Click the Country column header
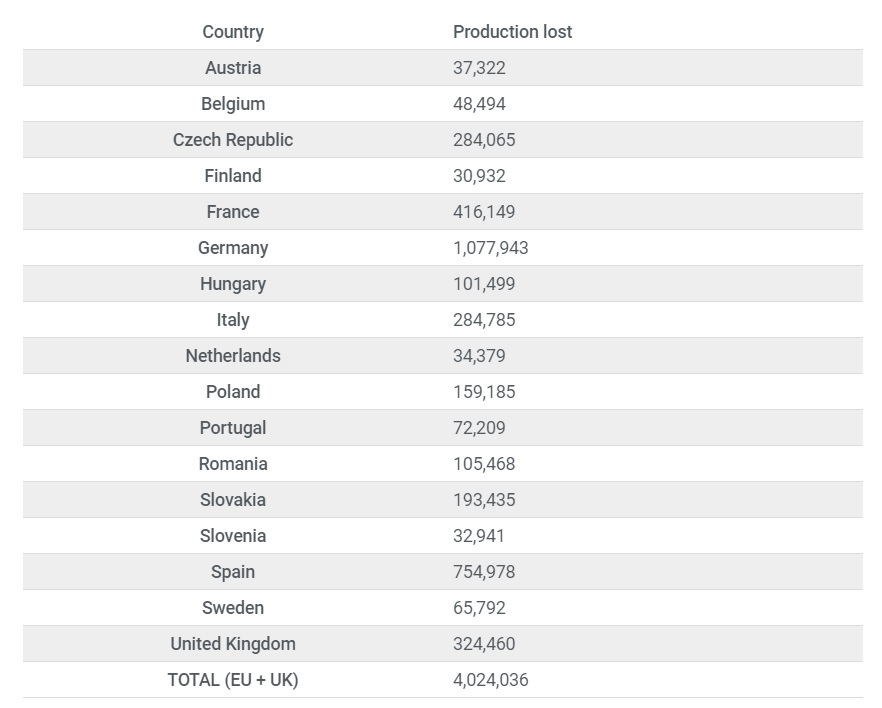 (233, 32)
